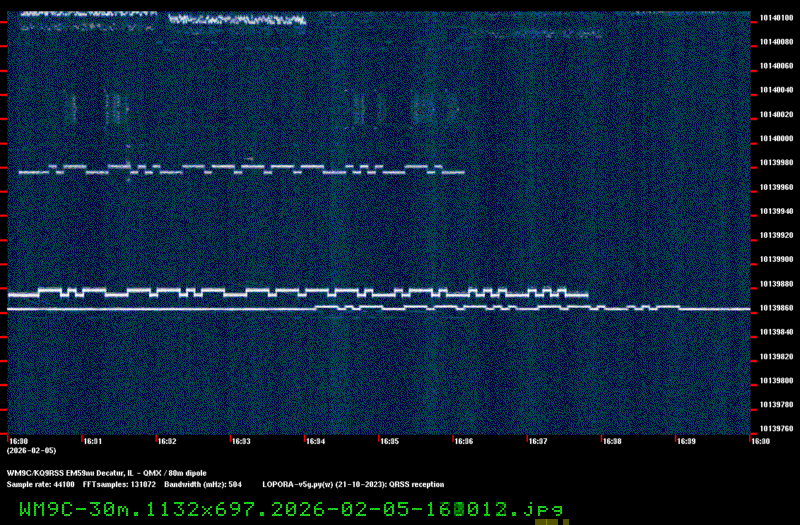
Task: Select the 10140000 frequency scale label
Action: click(775, 138)
